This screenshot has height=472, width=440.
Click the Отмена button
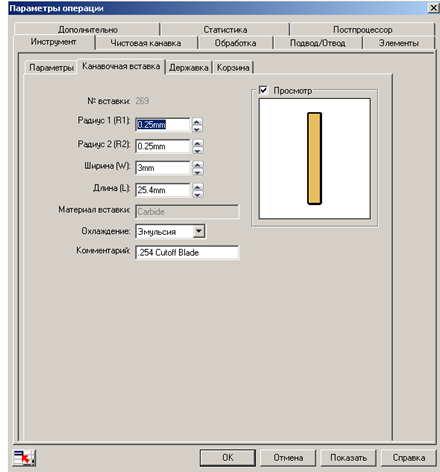[x=288, y=458]
